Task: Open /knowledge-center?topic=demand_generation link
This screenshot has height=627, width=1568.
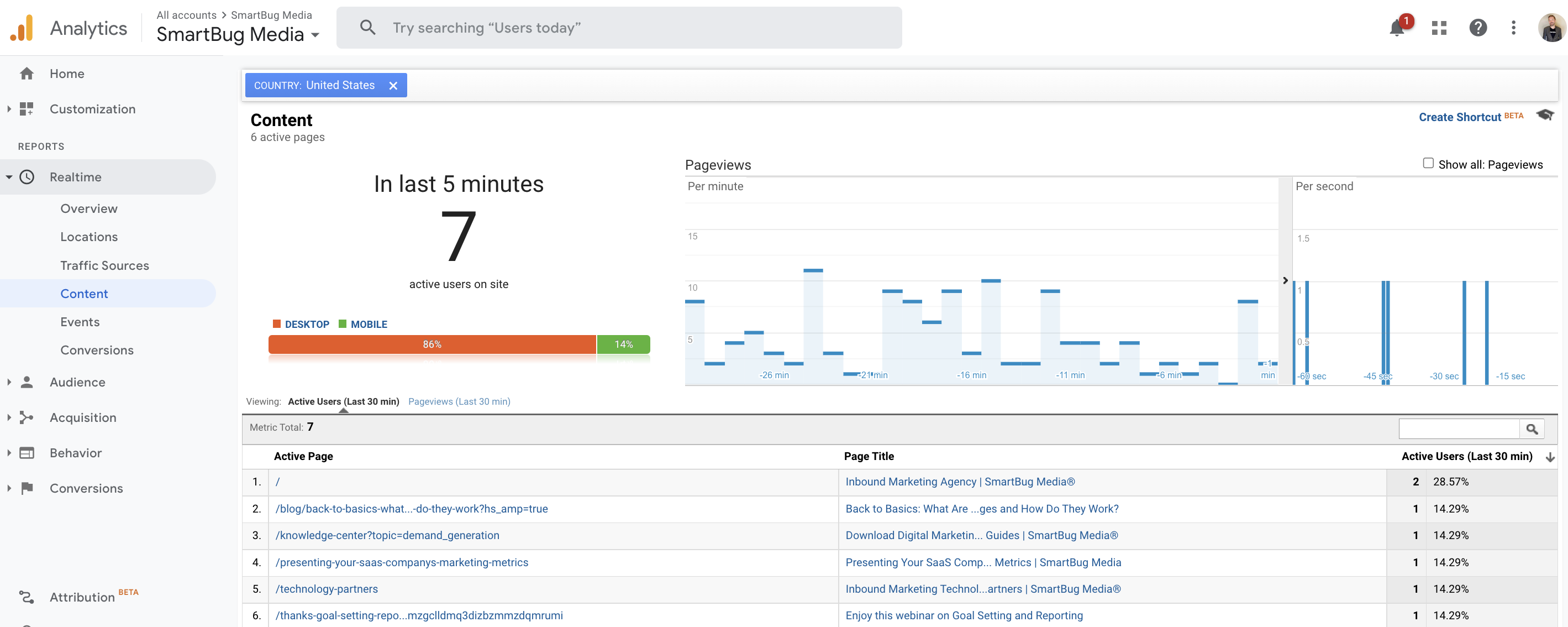Action: point(387,536)
